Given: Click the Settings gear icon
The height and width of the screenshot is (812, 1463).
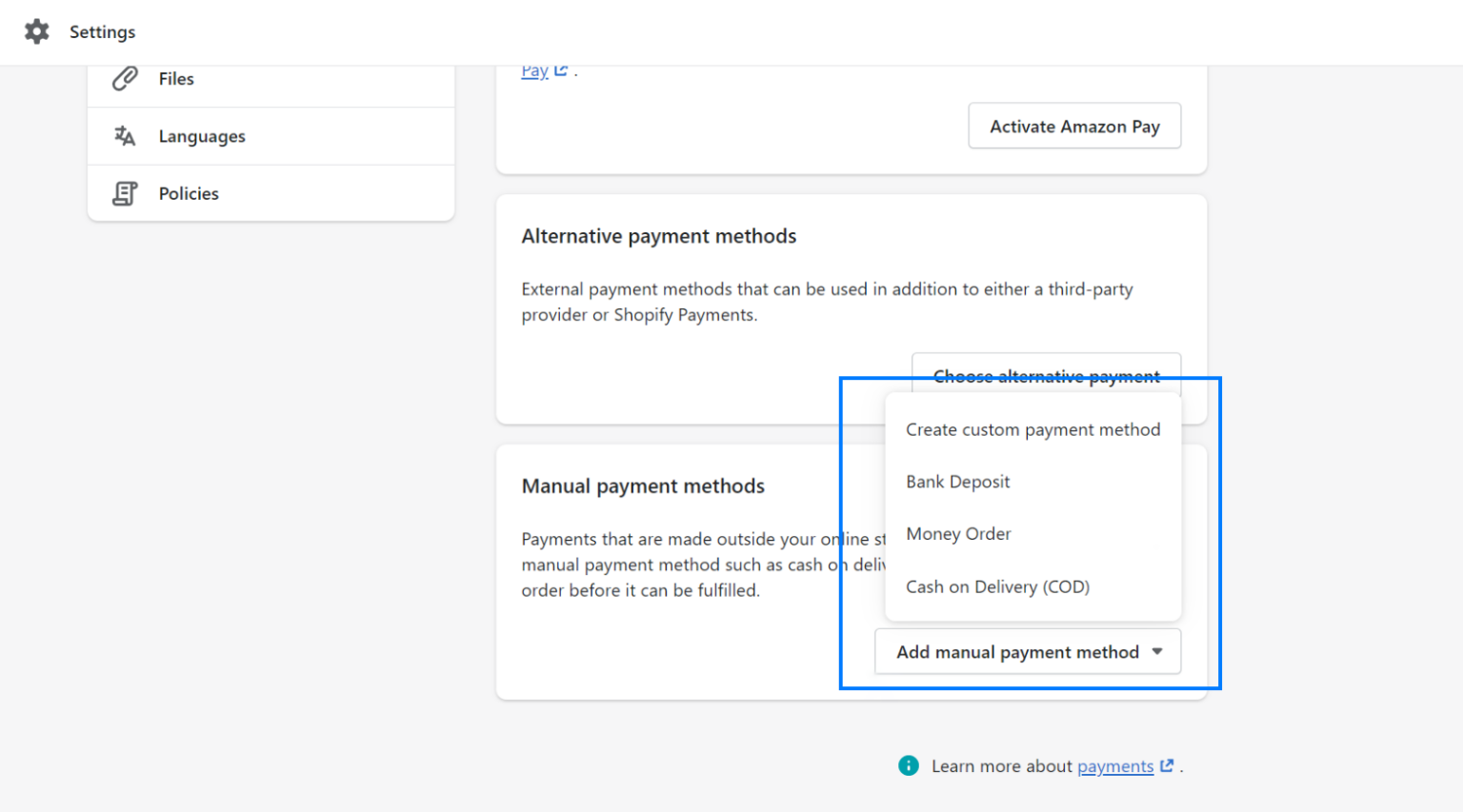Looking at the screenshot, I should (x=36, y=30).
